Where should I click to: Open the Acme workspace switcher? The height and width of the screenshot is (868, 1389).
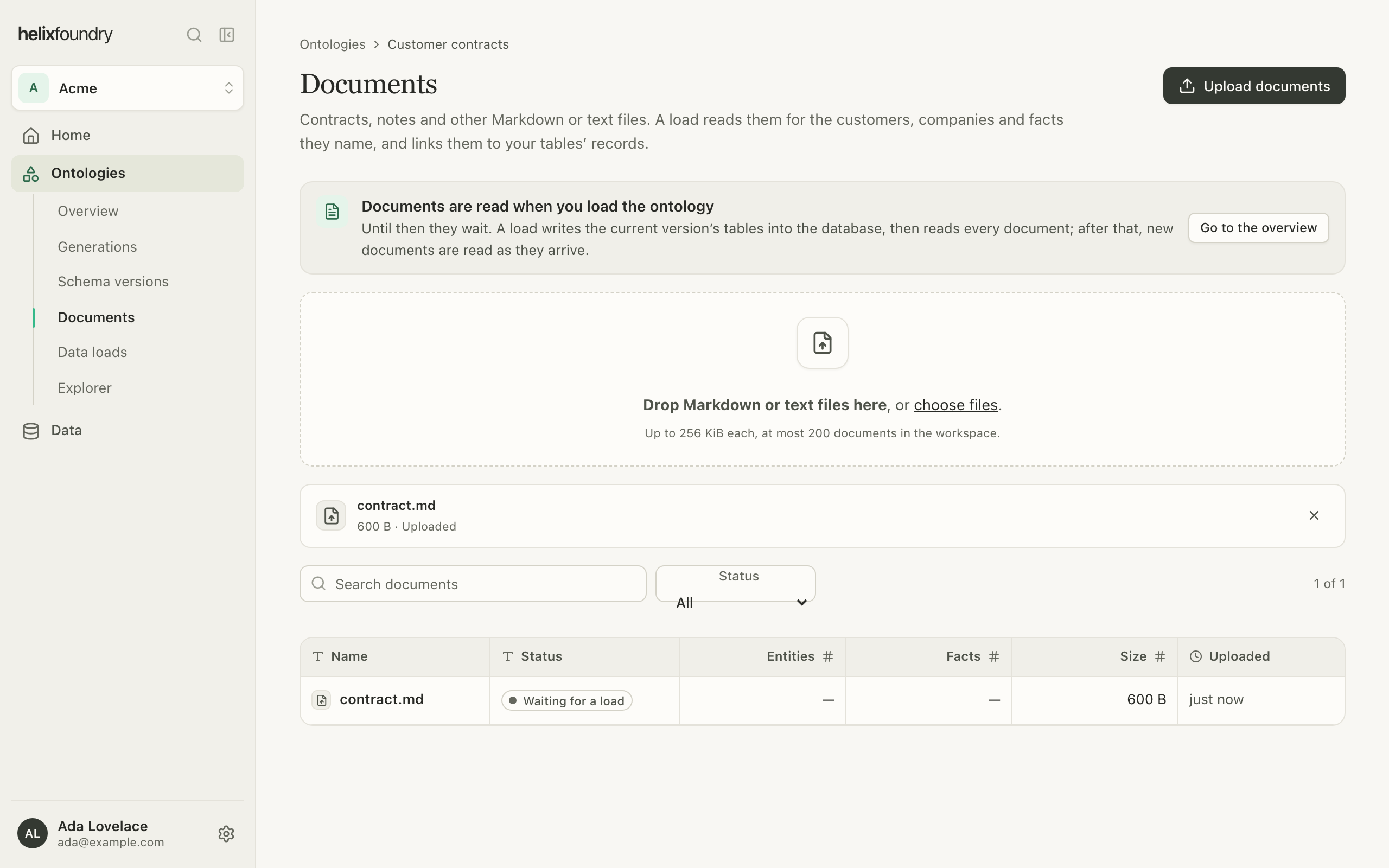tap(128, 88)
